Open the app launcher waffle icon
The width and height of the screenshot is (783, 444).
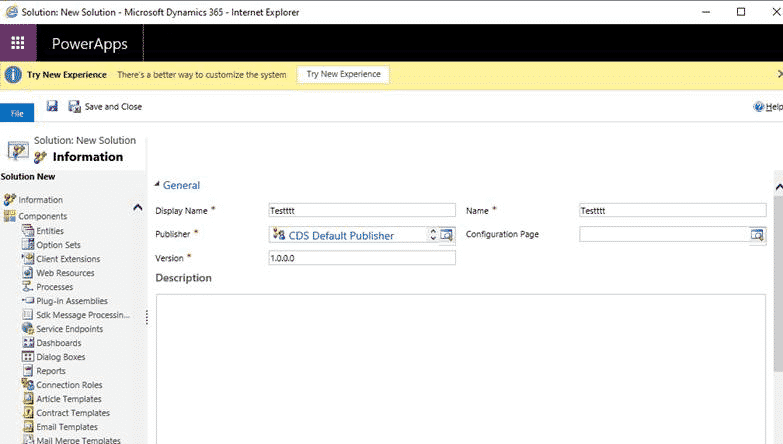tap(18, 44)
